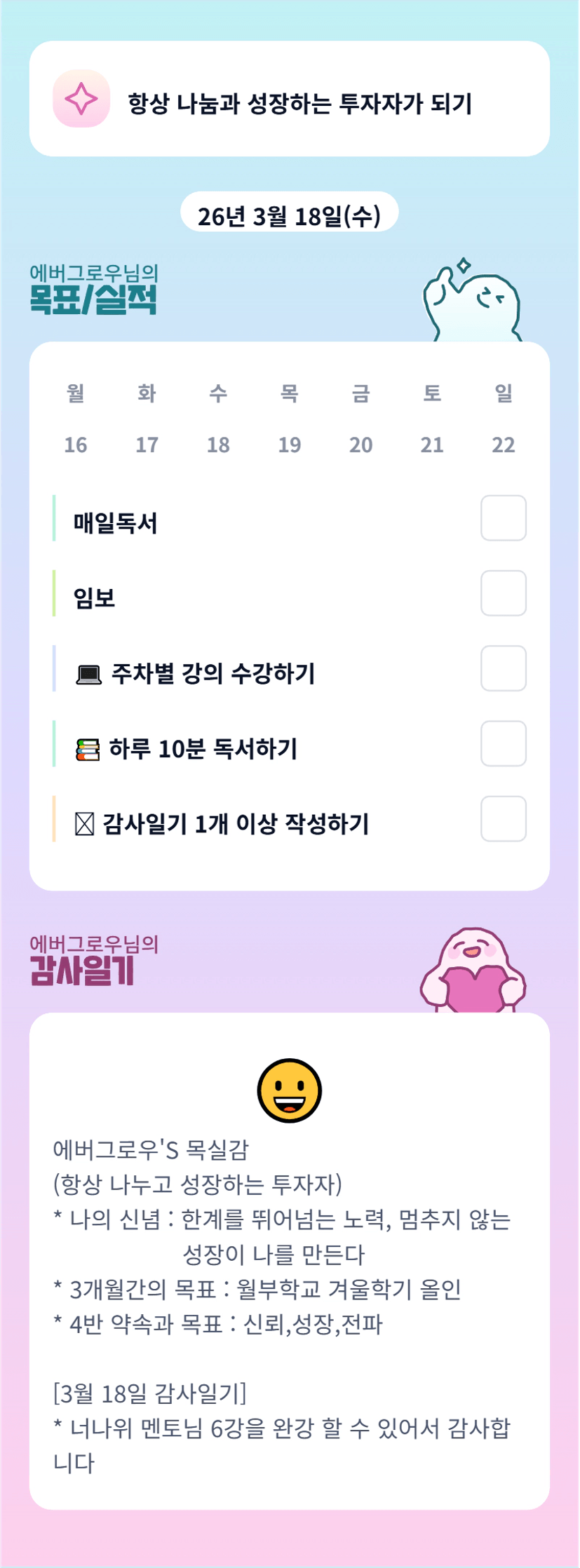Image resolution: width=580 pixels, height=1568 pixels.
Task: Click the laptop icon beside 주차별 강의
Action: pos(88,675)
